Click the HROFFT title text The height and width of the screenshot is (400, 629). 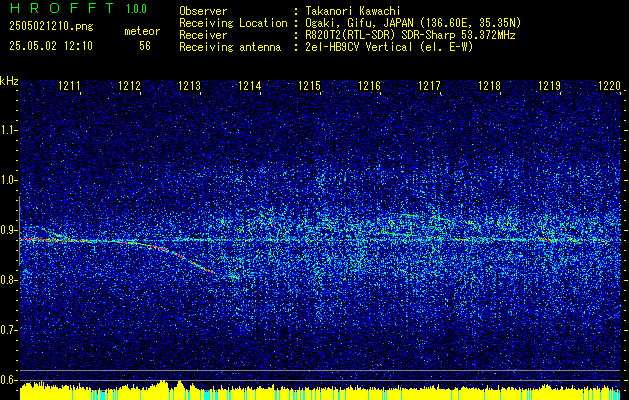tap(62, 8)
